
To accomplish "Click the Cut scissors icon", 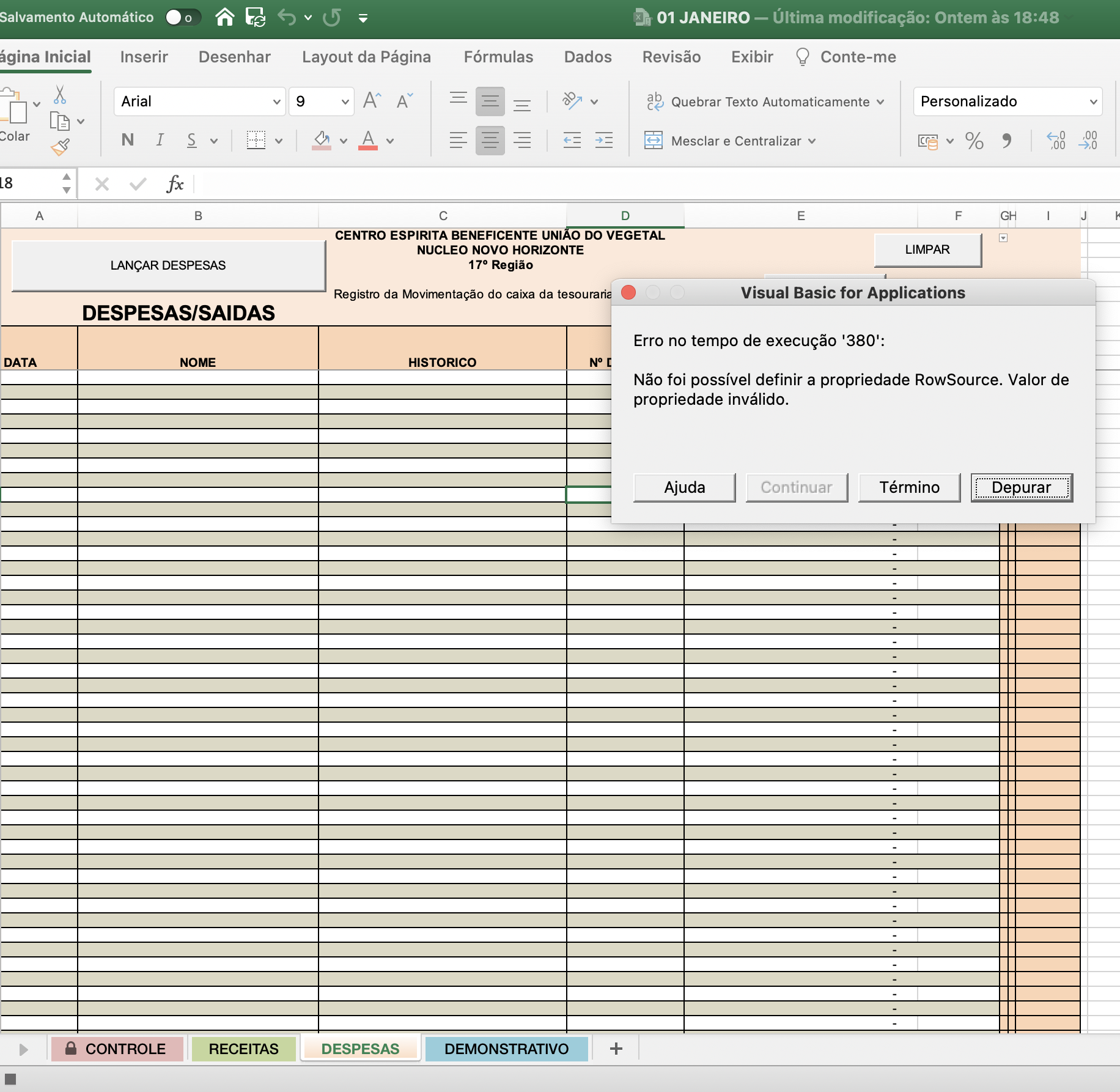I will (x=60, y=95).
